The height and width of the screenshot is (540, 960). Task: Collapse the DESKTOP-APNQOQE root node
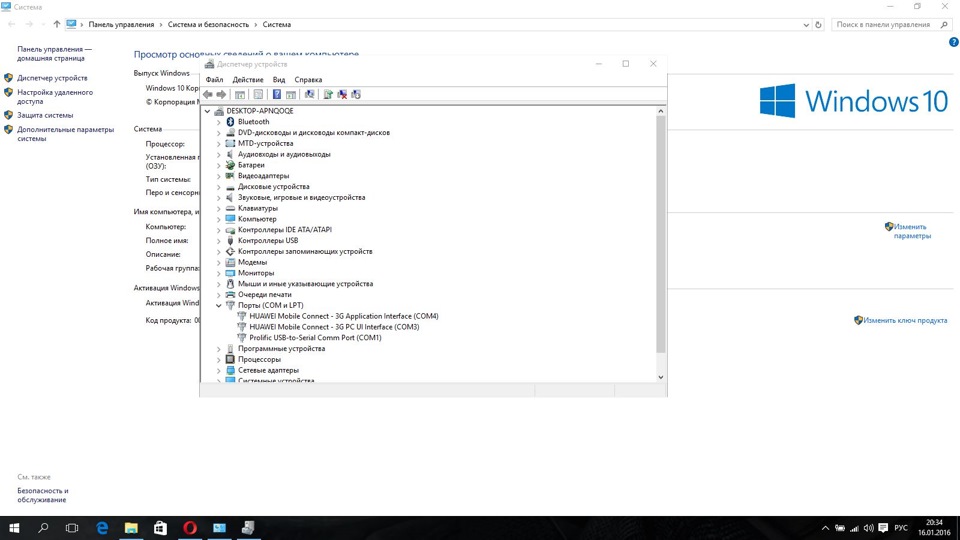(208, 111)
